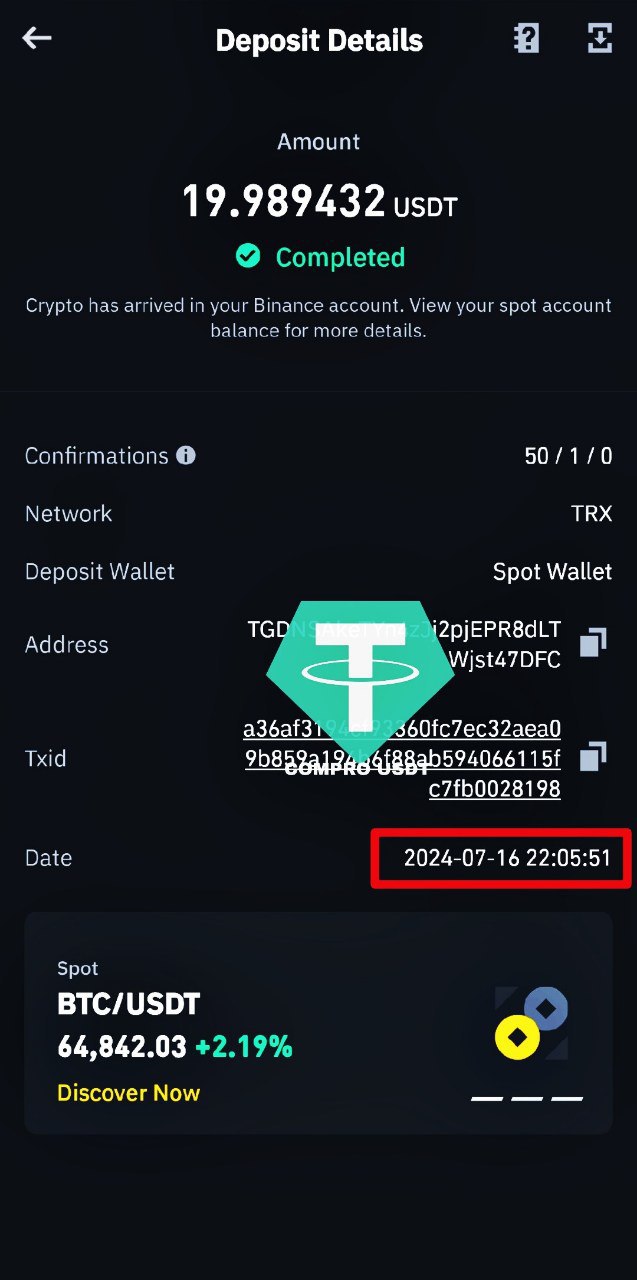637x1280 pixels.
Task: Open the help question-mark icon
Action: point(526,39)
